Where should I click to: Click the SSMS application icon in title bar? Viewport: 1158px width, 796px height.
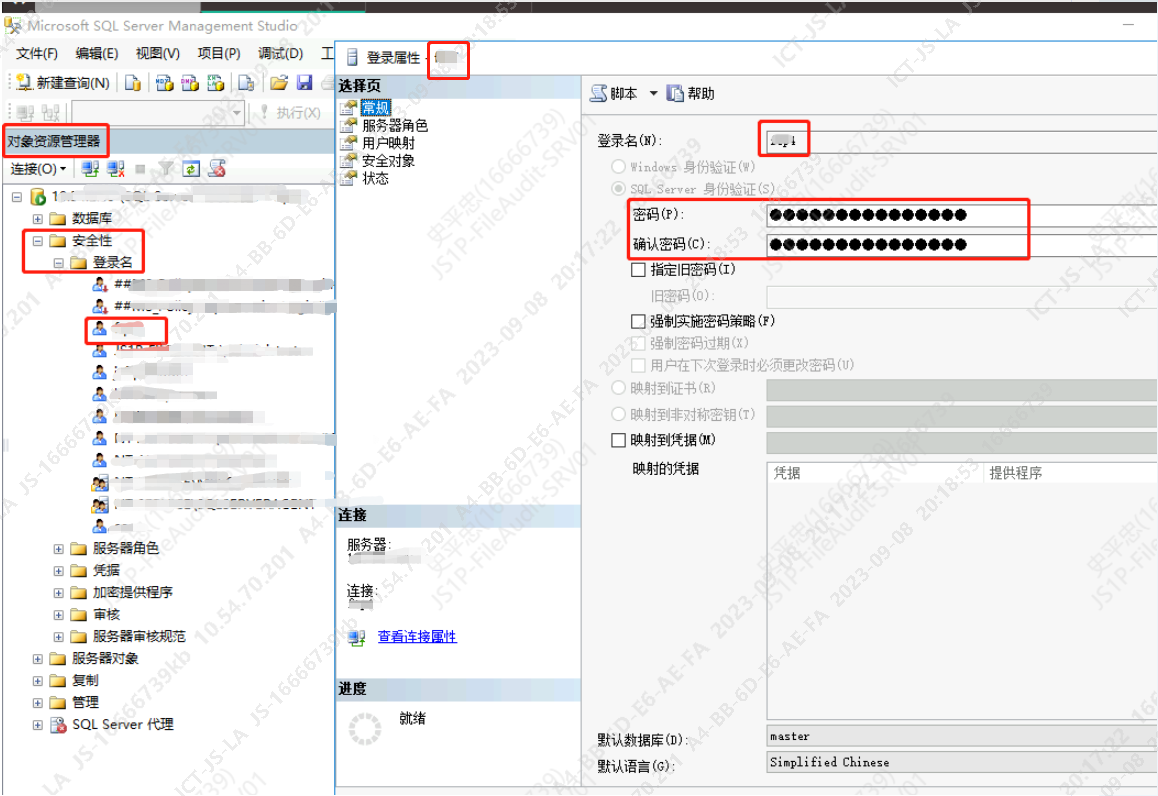pyautogui.click(x=13, y=26)
